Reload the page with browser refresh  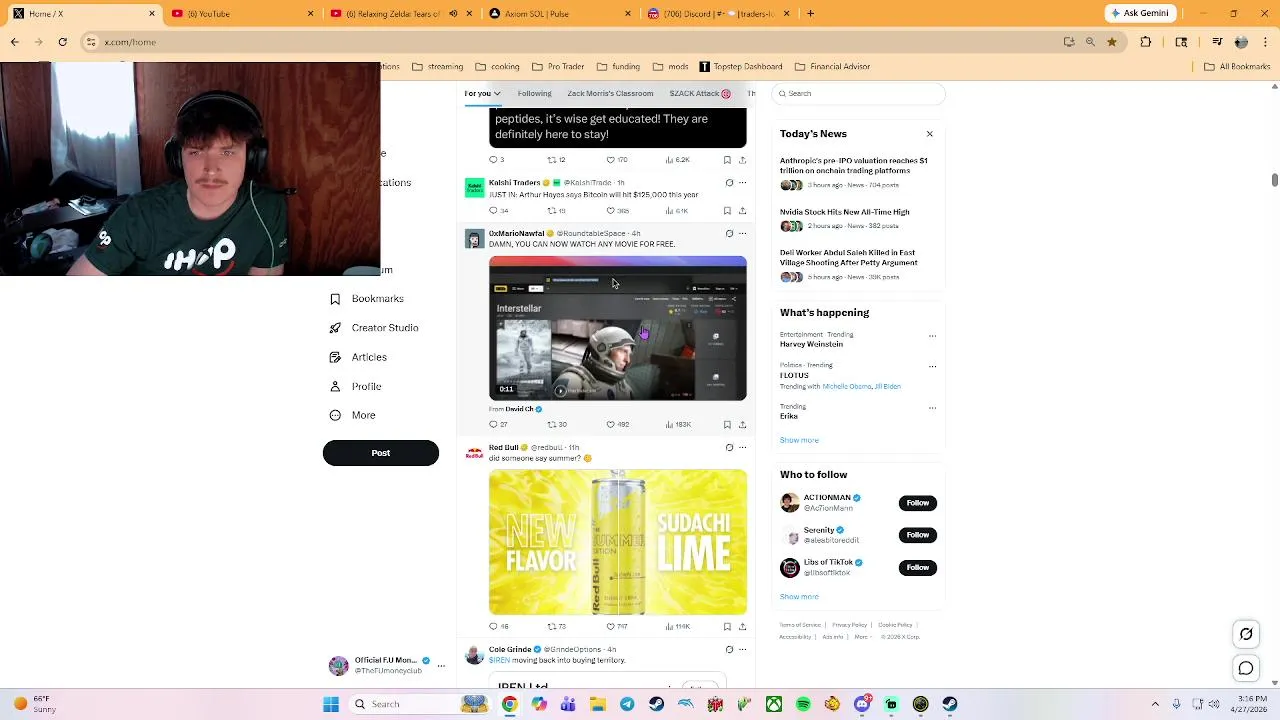click(62, 42)
